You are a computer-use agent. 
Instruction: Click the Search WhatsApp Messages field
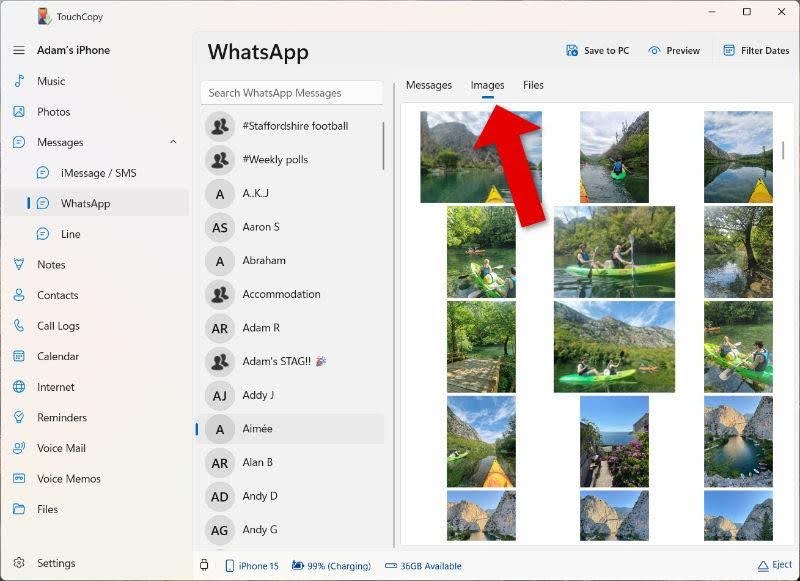tap(291, 93)
